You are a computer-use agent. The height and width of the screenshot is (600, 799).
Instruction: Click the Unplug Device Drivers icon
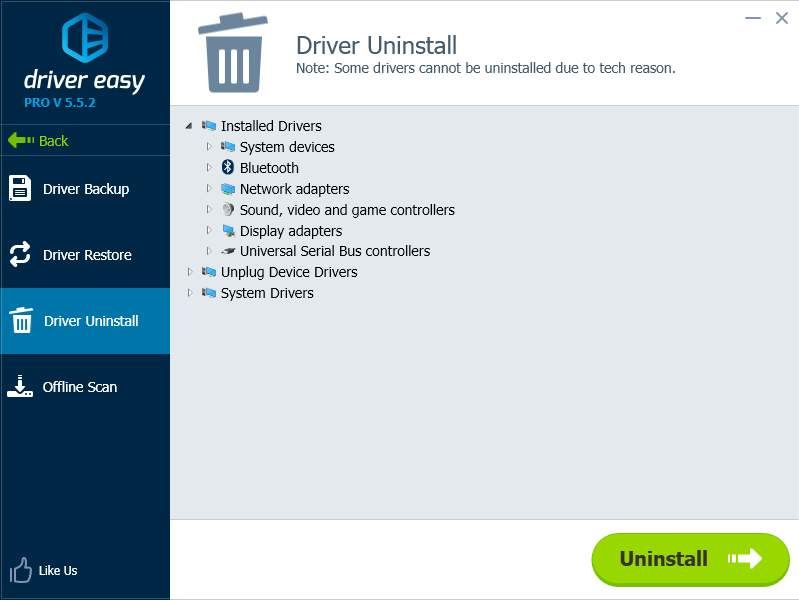click(209, 272)
